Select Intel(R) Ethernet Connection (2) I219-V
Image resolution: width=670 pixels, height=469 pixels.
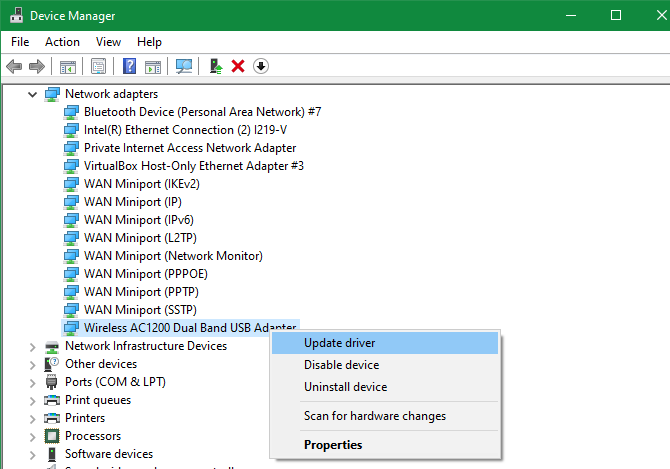point(185,130)
